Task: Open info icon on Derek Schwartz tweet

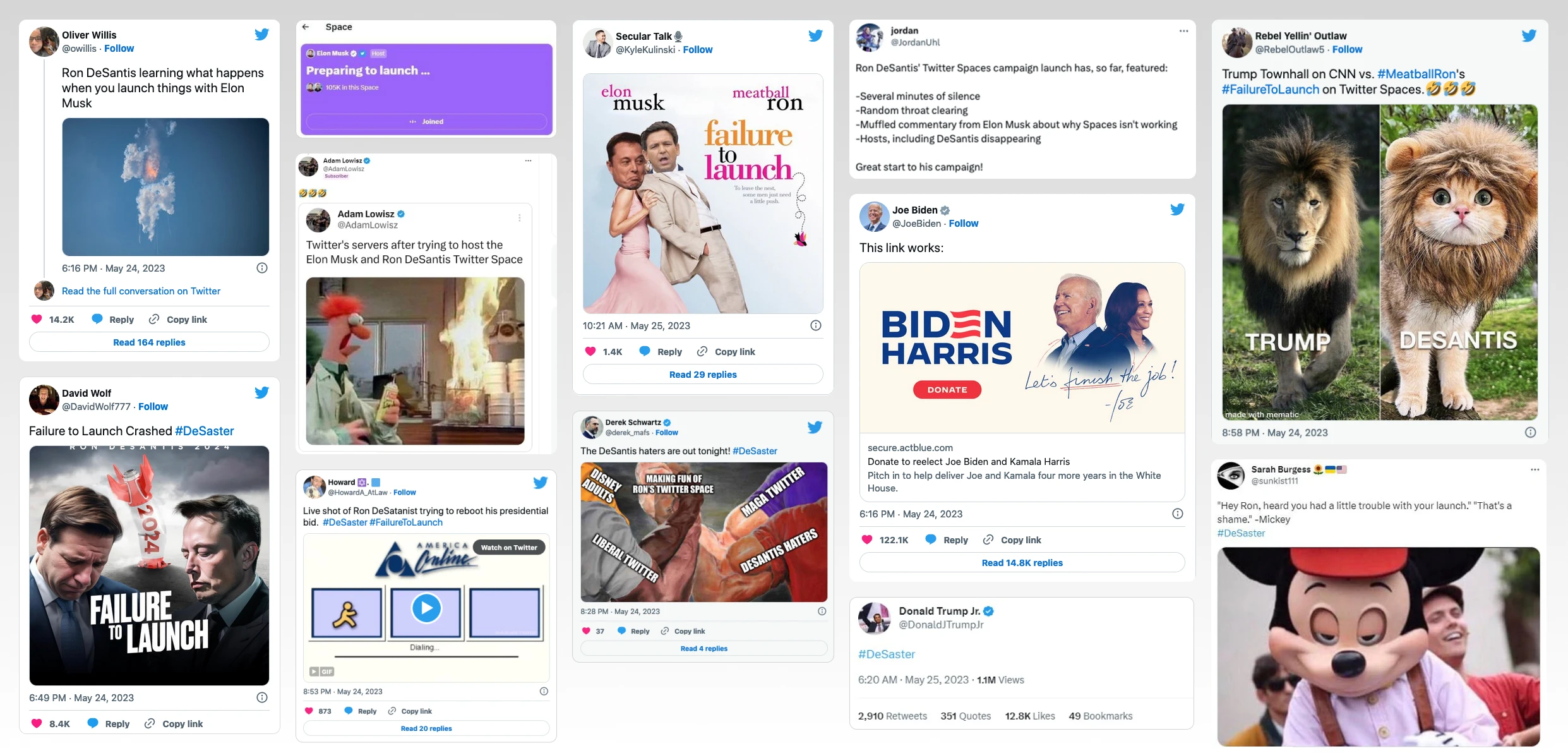Action: 822,611
